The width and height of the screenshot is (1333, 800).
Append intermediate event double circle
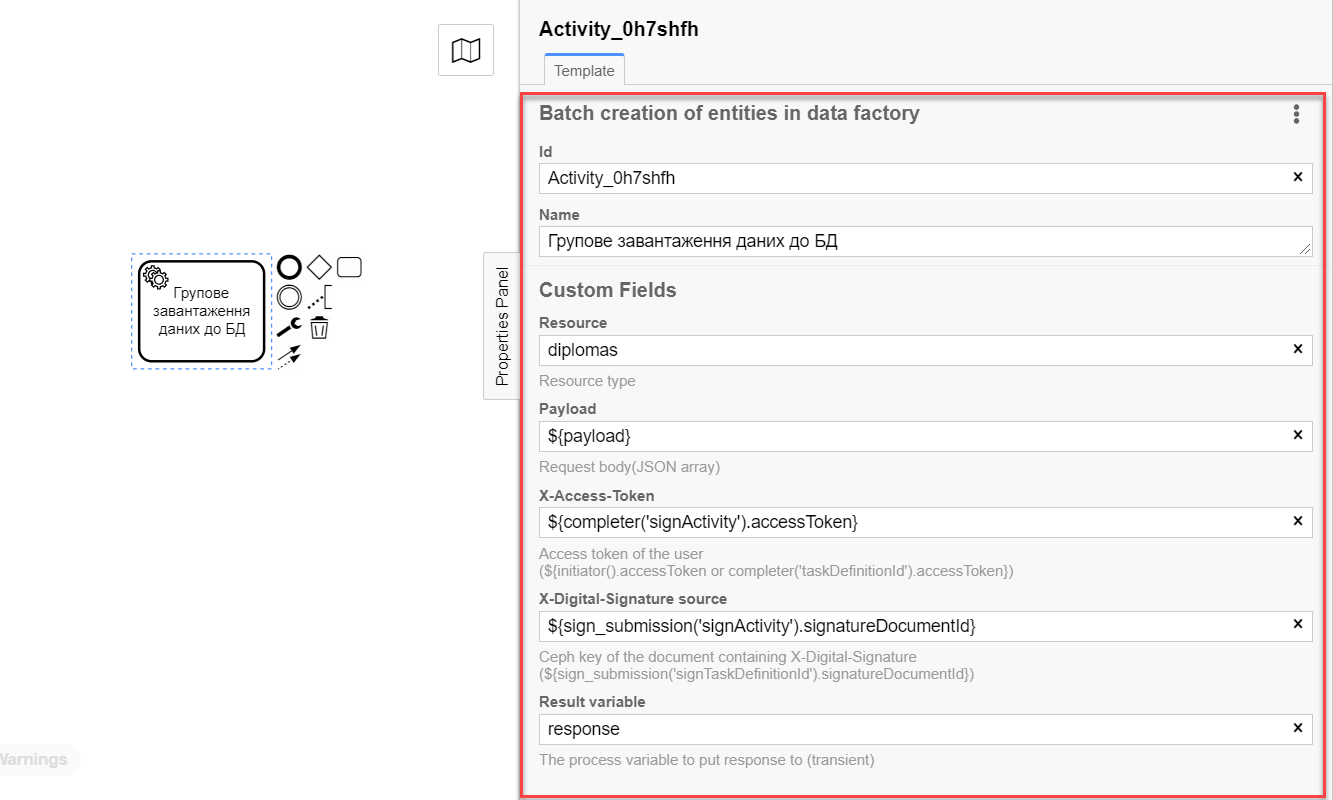[289, 297]
